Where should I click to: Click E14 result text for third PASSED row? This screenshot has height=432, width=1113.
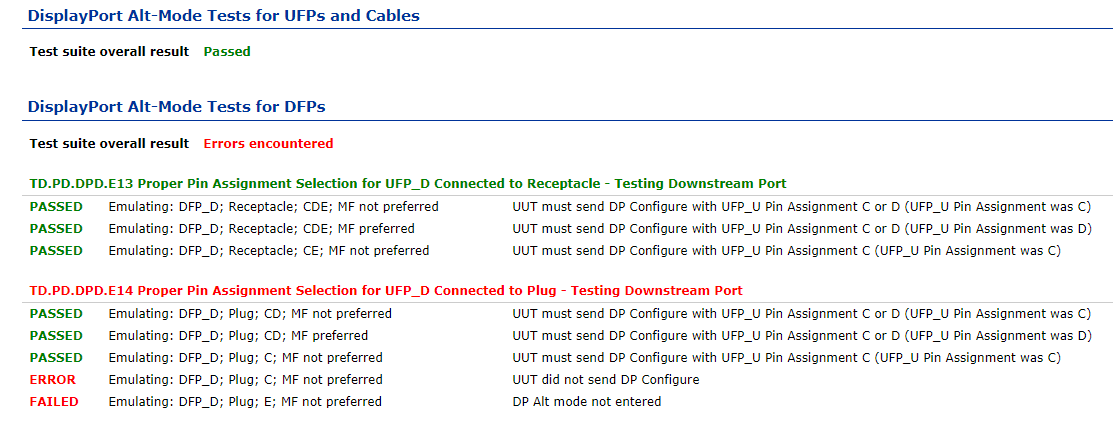(x=786, y=358)
